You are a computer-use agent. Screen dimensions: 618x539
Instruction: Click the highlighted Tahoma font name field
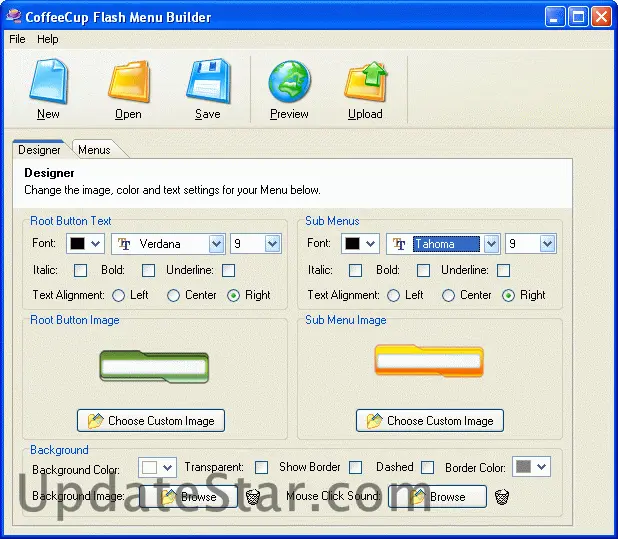pos(446,244)
